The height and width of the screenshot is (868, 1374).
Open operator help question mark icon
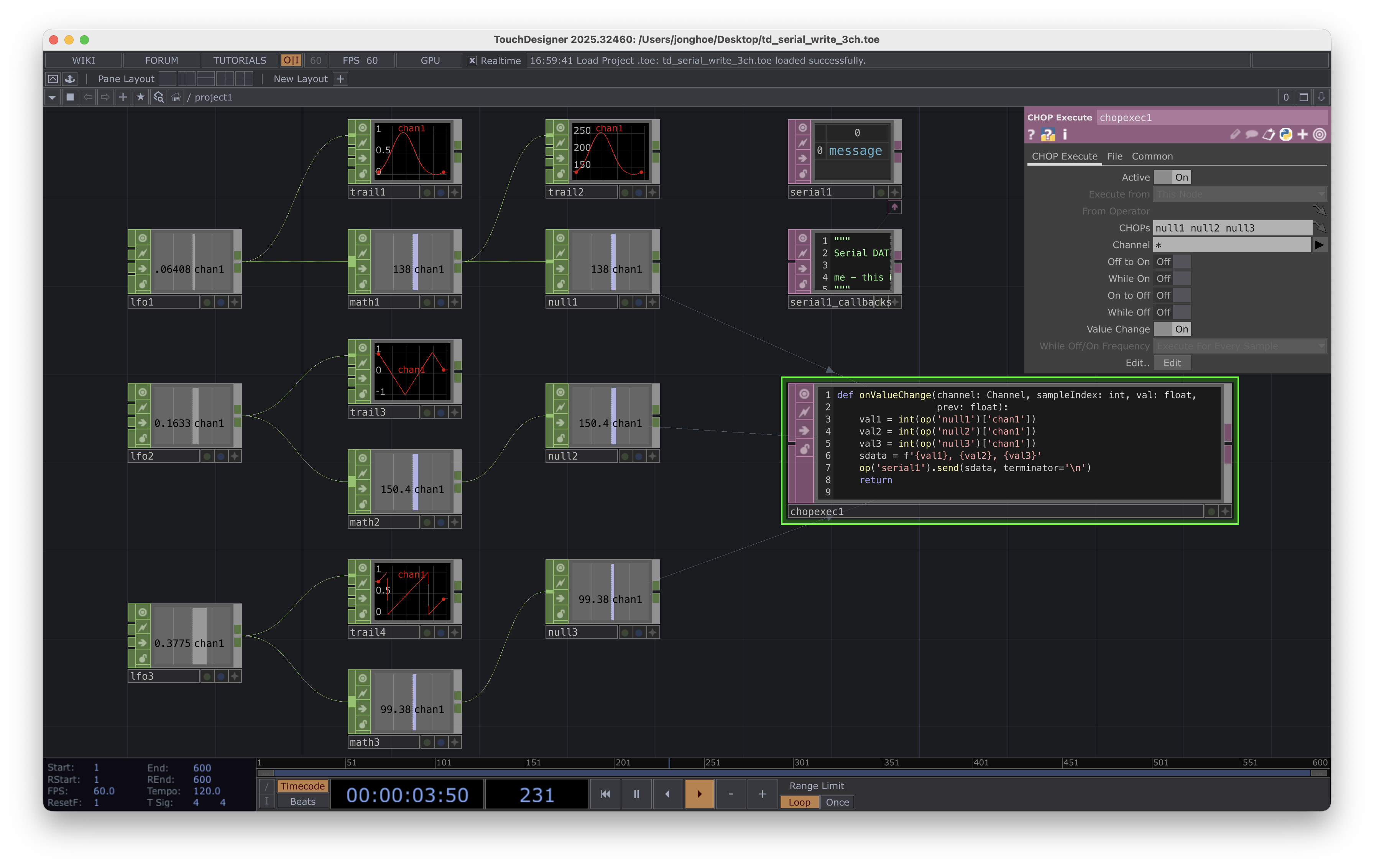coord(1031,135)
